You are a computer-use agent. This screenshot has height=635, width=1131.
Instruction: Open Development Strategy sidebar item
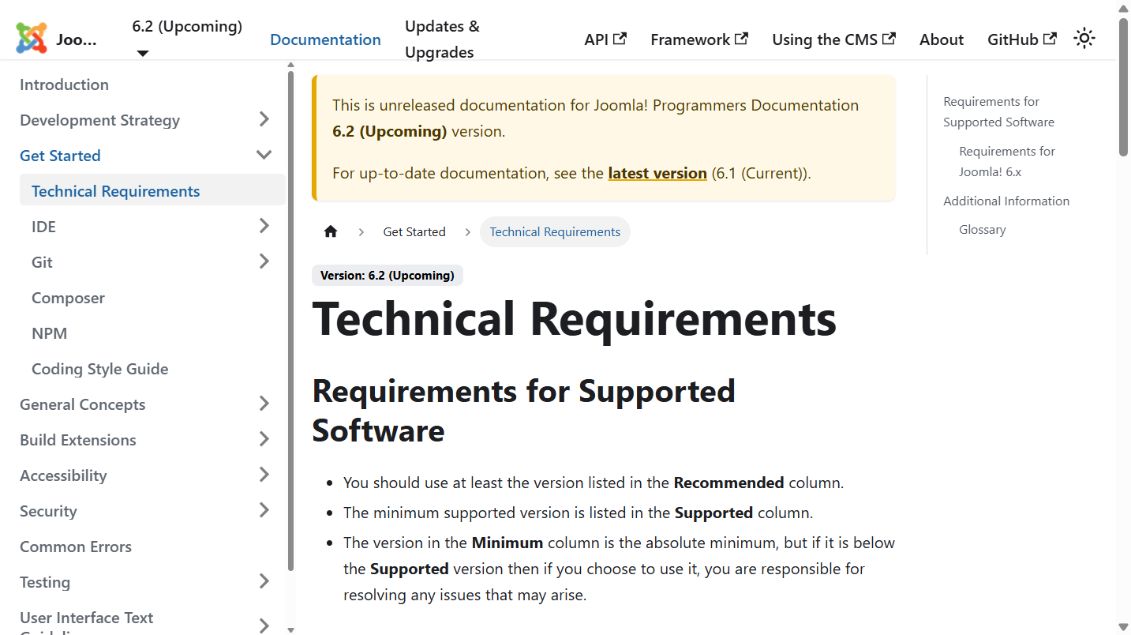point(100,120)
